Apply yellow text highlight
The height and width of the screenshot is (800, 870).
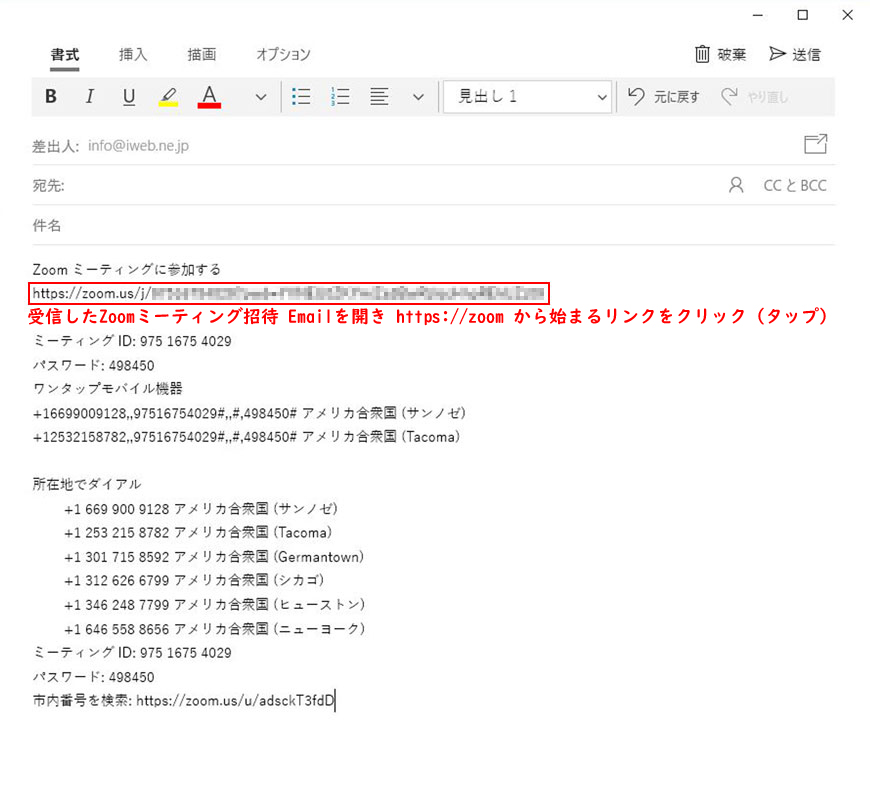pos(168,97)
